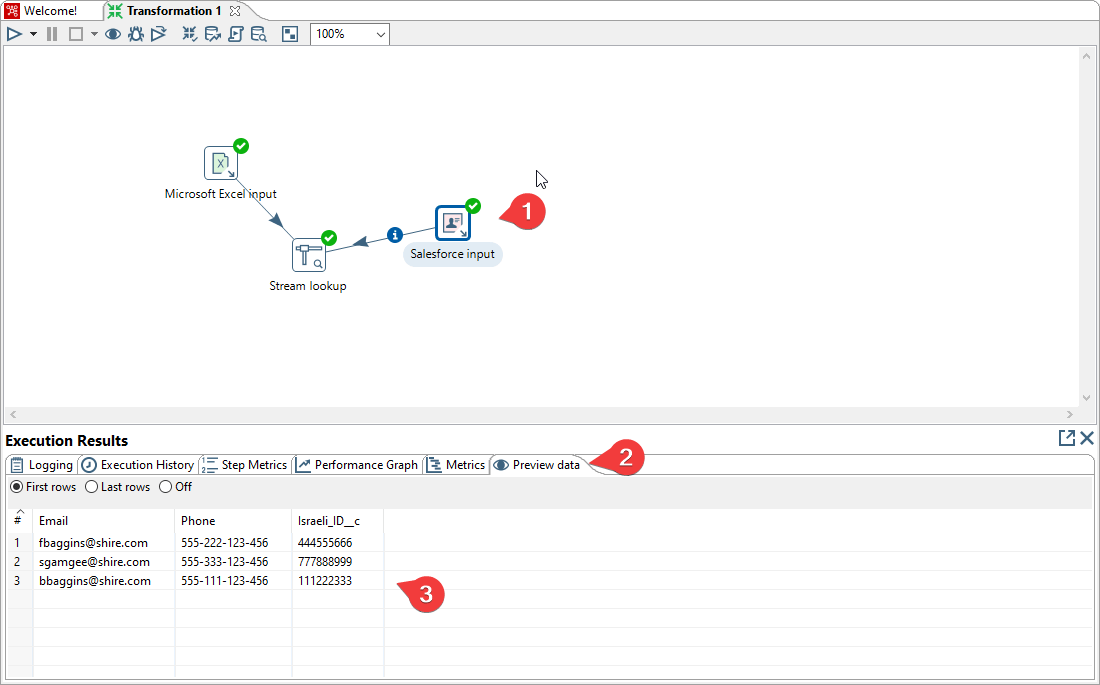
Task: Select the Stream lookup step
Action: [x=308, y=255]
